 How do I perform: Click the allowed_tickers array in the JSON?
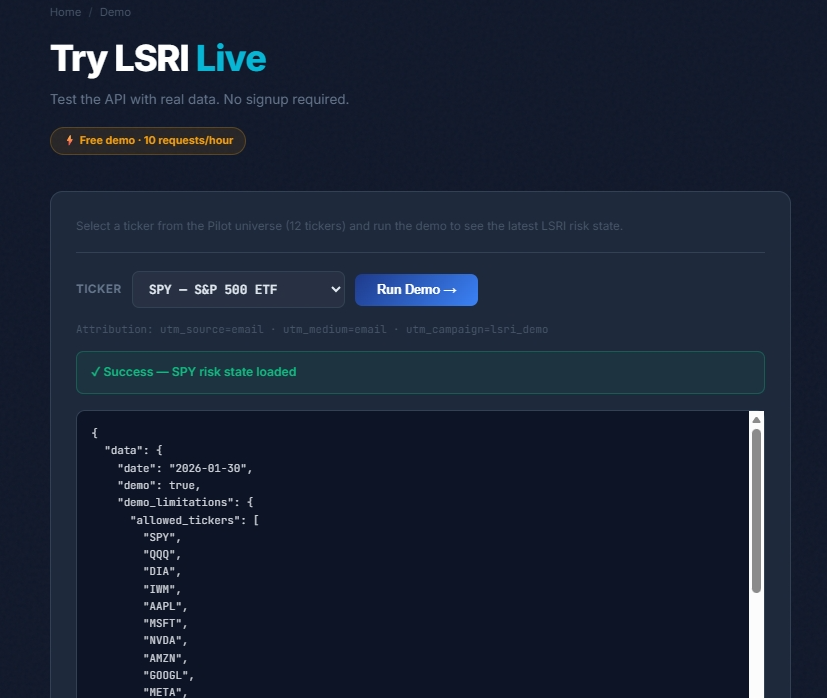click(x=192, y=520)
